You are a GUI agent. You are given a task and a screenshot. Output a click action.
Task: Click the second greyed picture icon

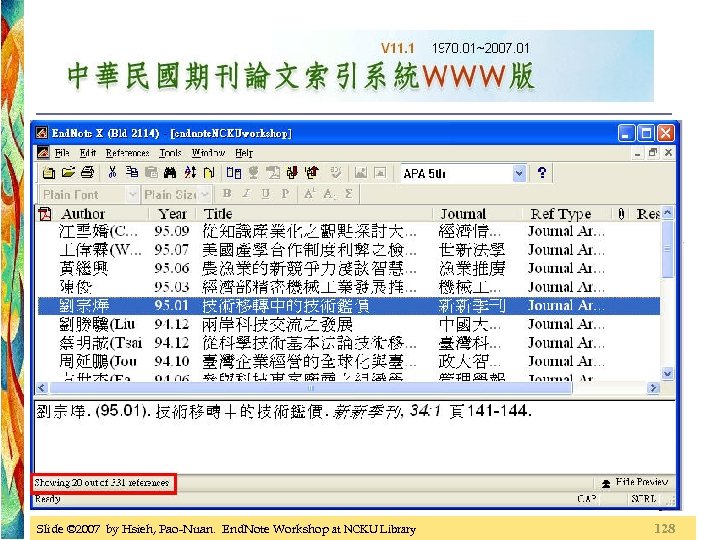(380, 173)
